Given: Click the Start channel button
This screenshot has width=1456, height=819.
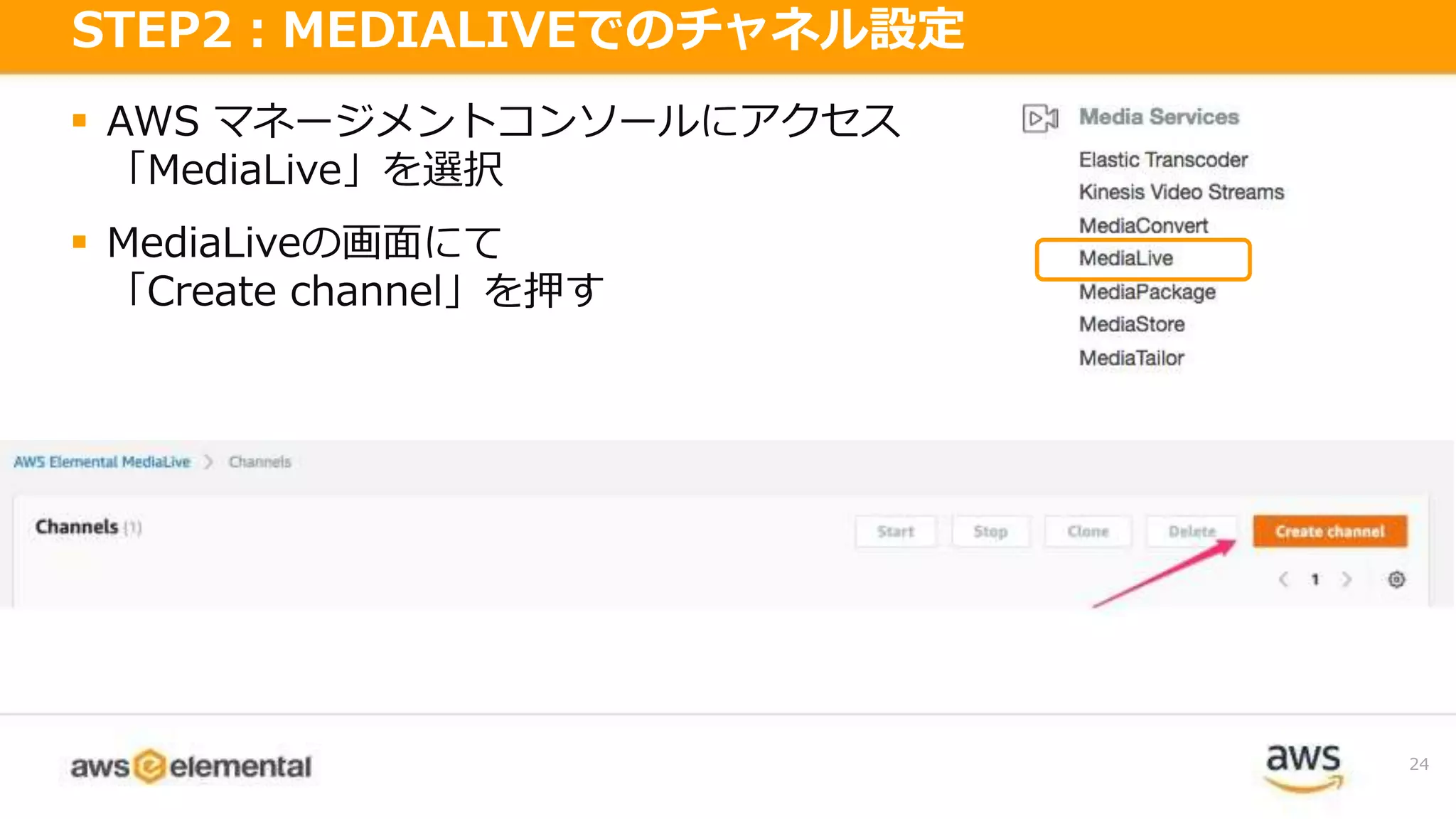Looking at the screenshot, I should [896, 532].
